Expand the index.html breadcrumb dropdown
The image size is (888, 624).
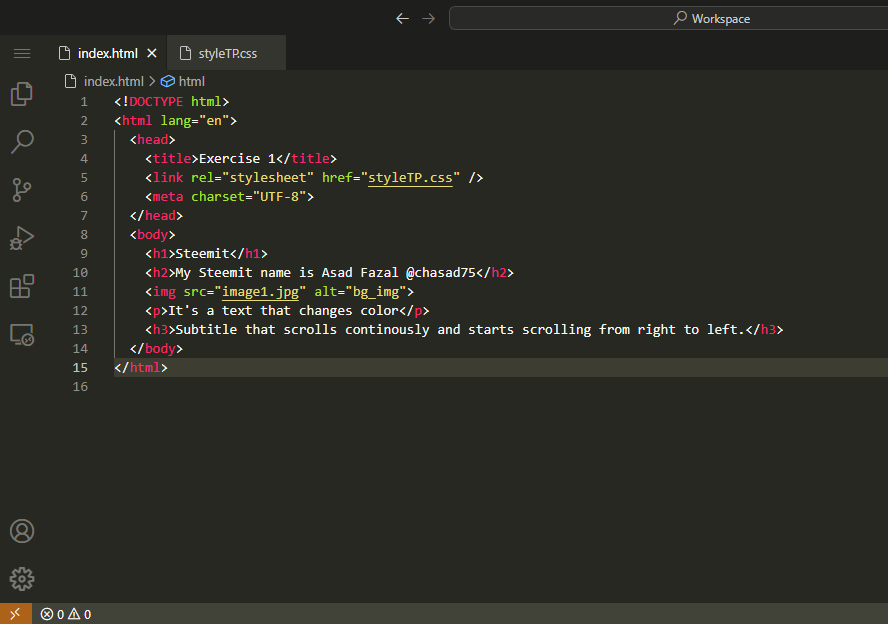click(113, 81)
